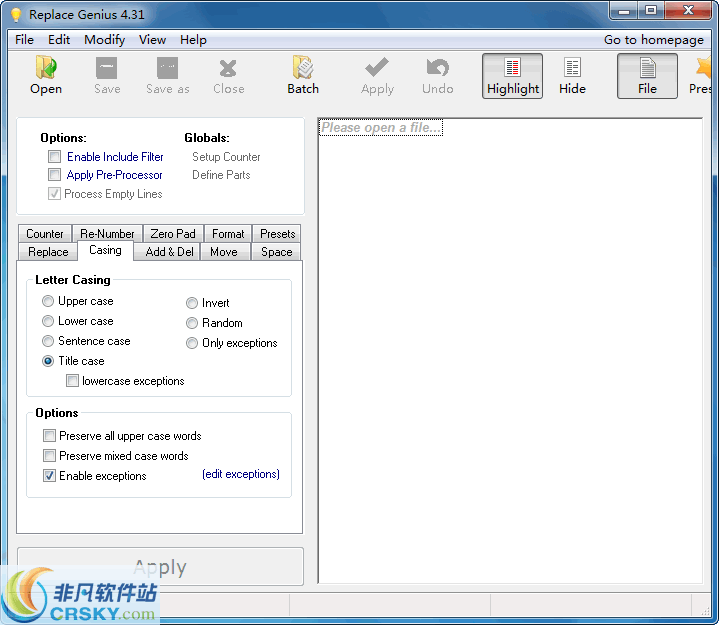Click the Hide toolbar icon

[x=572, y=76]
